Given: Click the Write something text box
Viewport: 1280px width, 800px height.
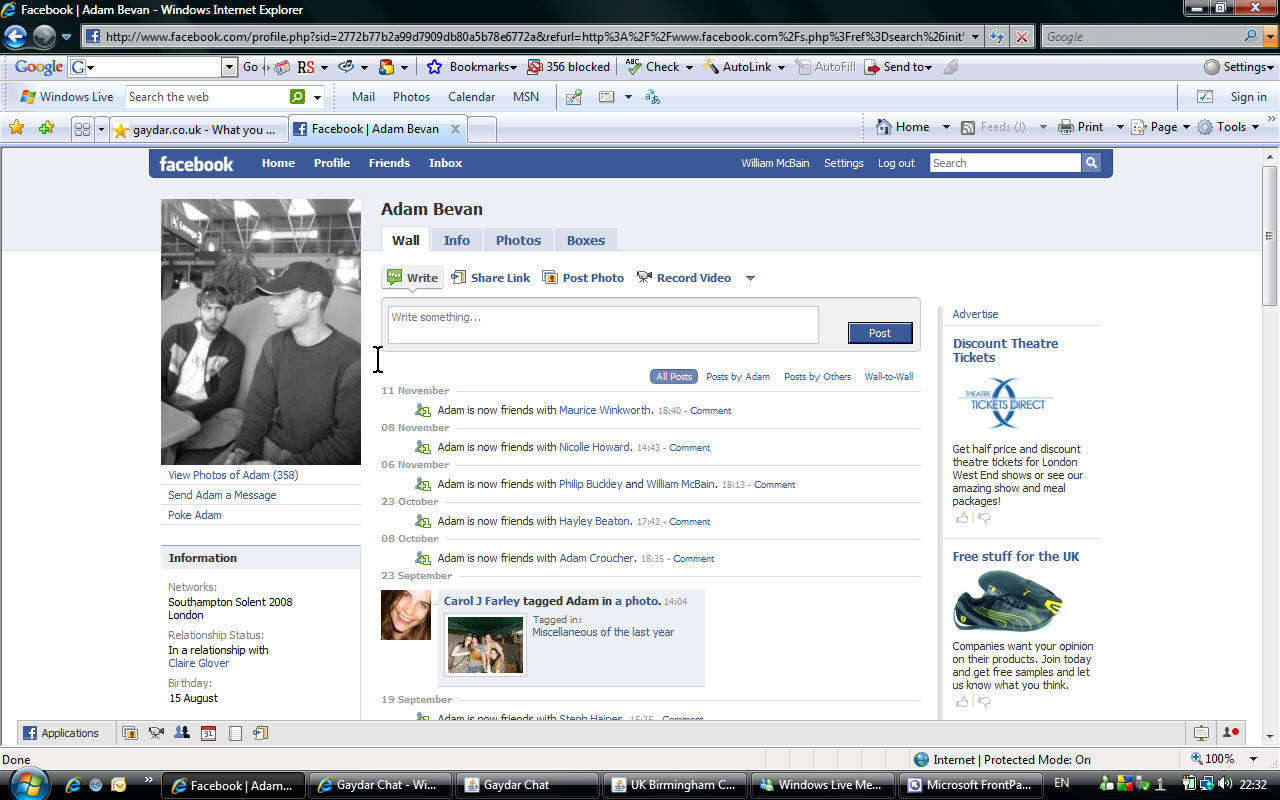Looking at the screenshot, I should pyautogui.click(x=603, y=325).
